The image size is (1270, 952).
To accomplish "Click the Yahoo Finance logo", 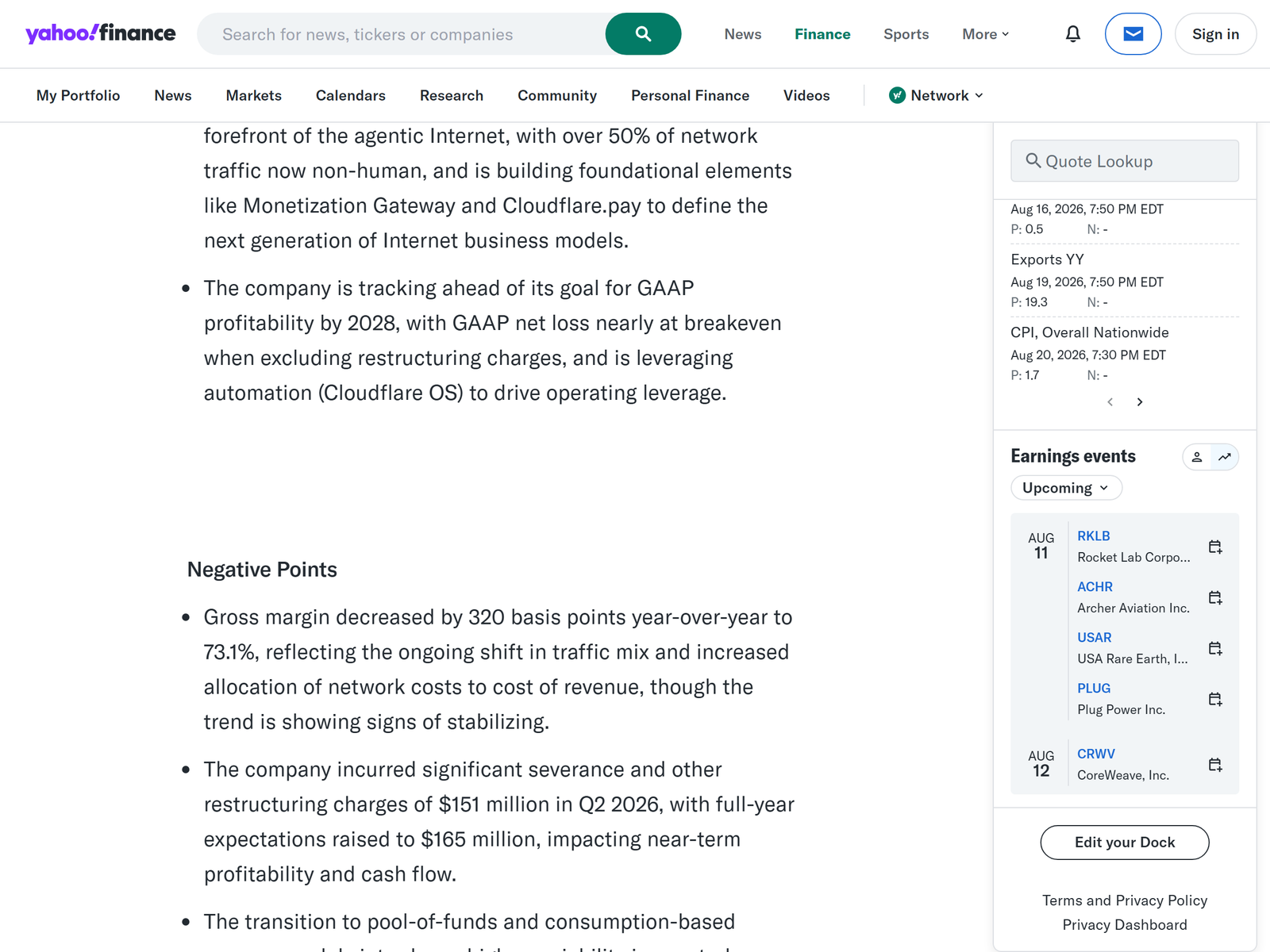I will click(101, 33).
